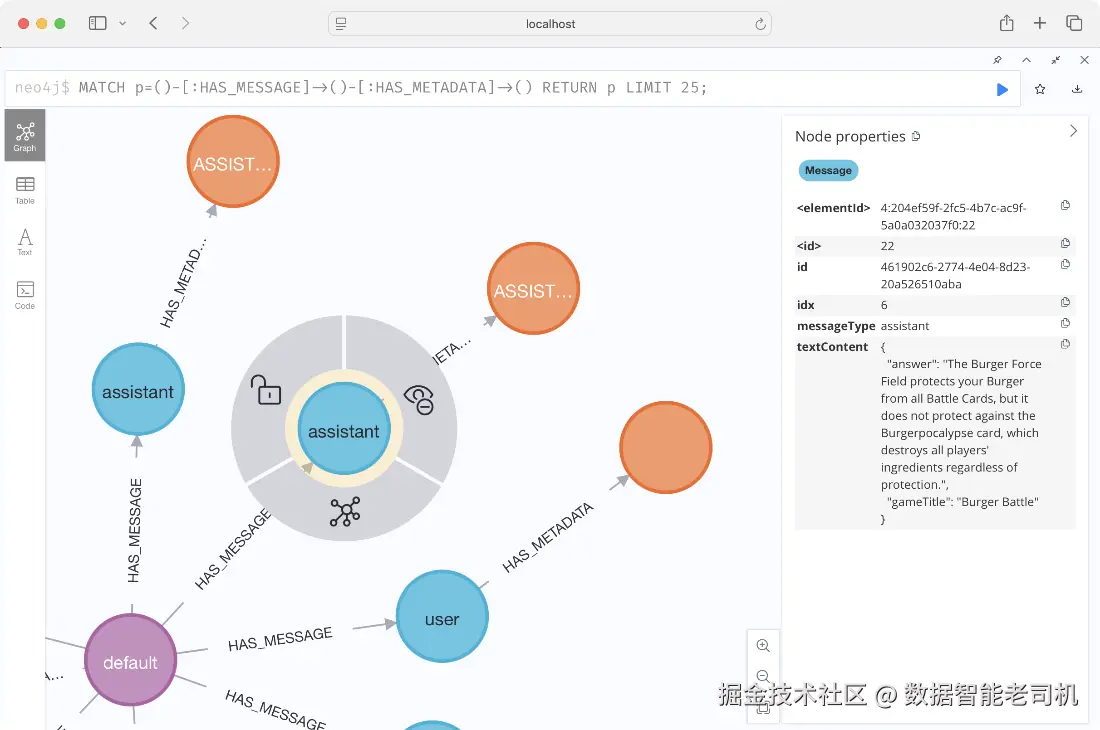Select the purple default node
Screen dimensions: 1100x730
[x=130, y=659]
